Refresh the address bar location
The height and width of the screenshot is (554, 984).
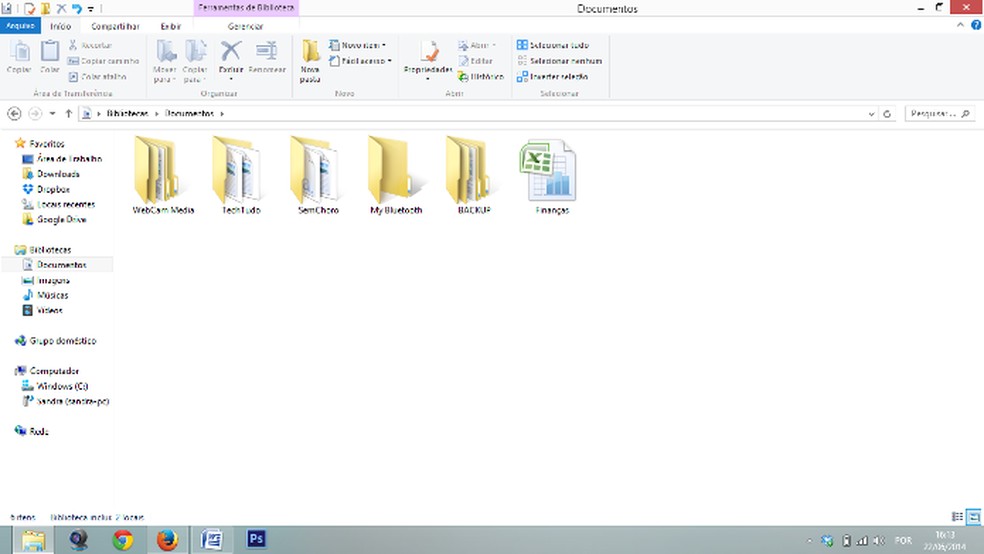tap(887, 114)
